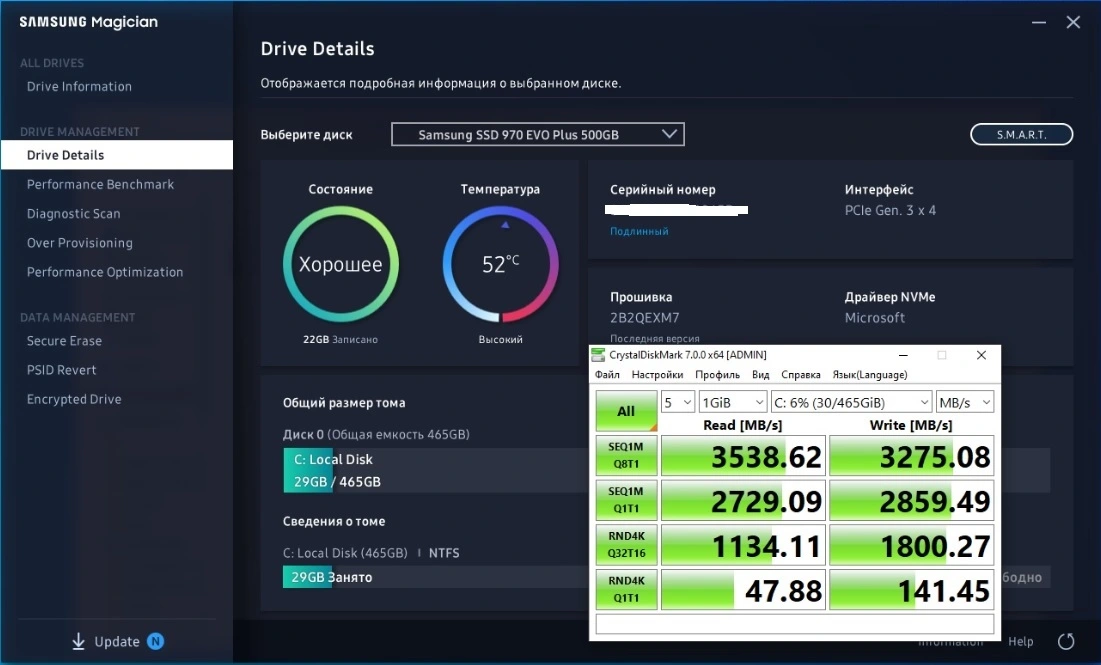The height and width of the screenshot is (665, 1101).
Task: Open test size dropdown showing 1GiB
Action: point(732,402)
